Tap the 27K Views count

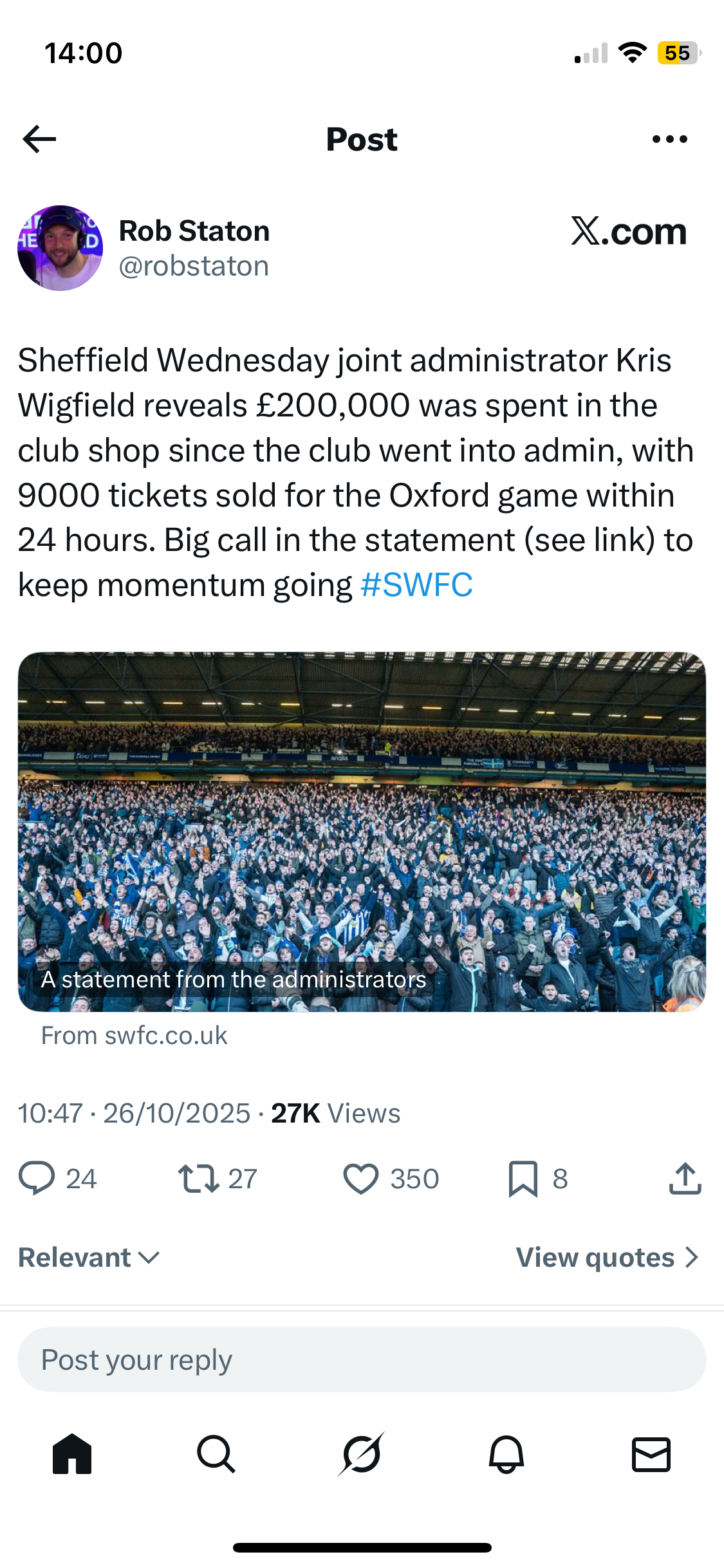335,1113
